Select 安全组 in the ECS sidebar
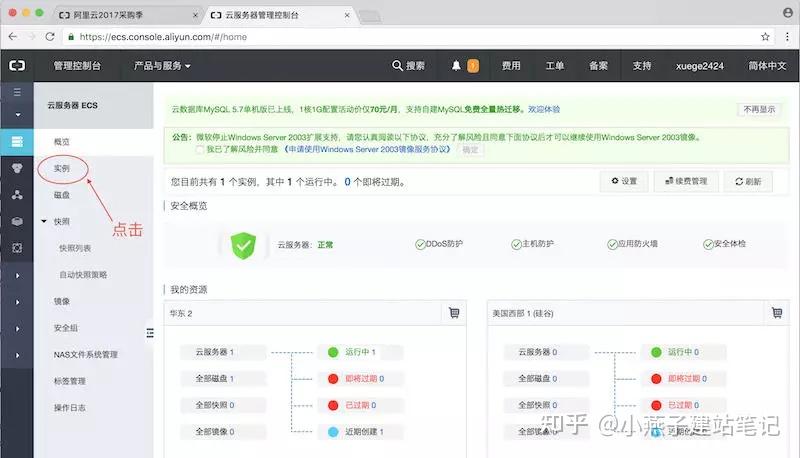Image resolution: width=800 pixels, height=458 pixels. (x=66, y=327)
